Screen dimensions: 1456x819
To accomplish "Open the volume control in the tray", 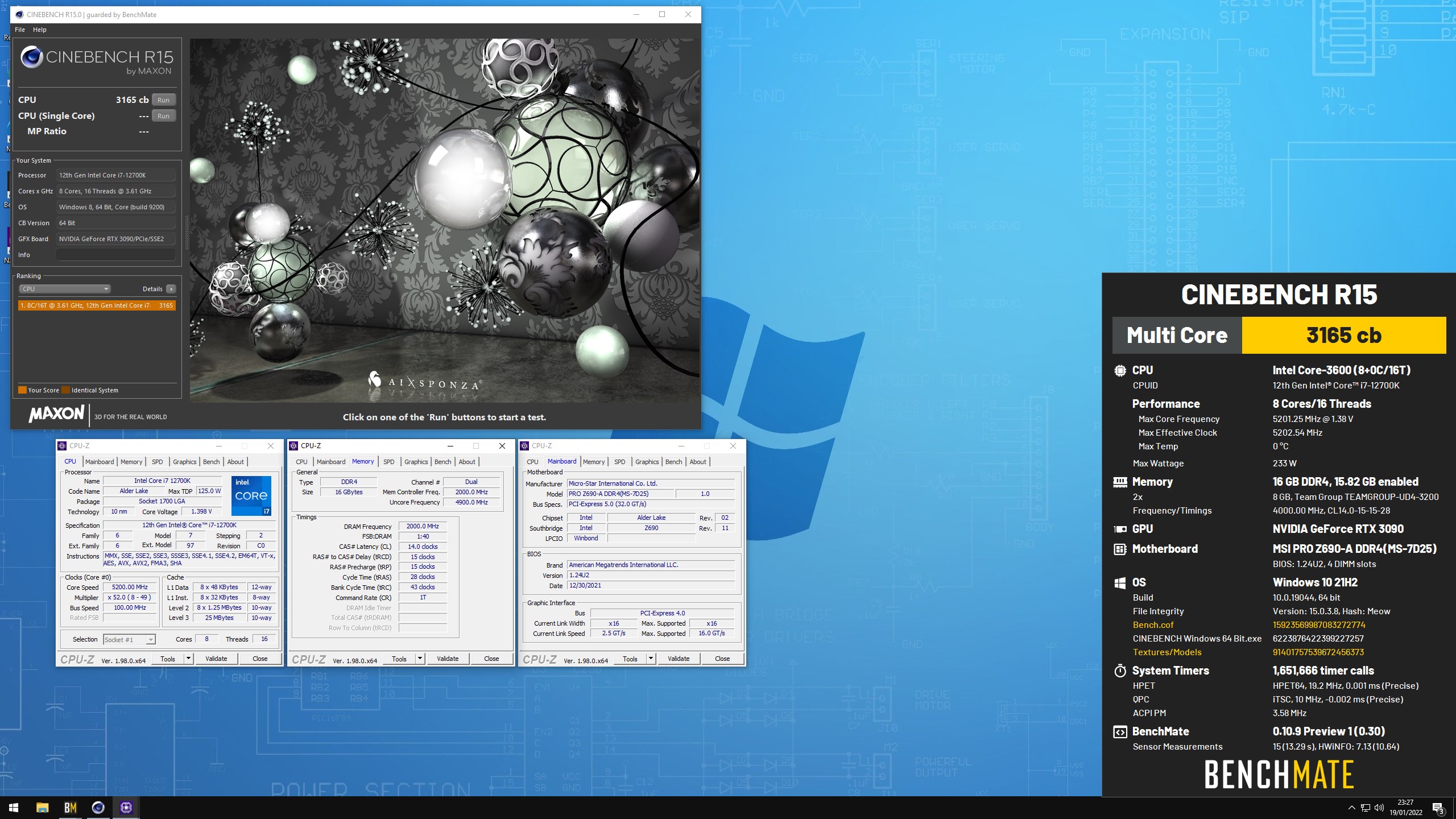I will 1379,808.
